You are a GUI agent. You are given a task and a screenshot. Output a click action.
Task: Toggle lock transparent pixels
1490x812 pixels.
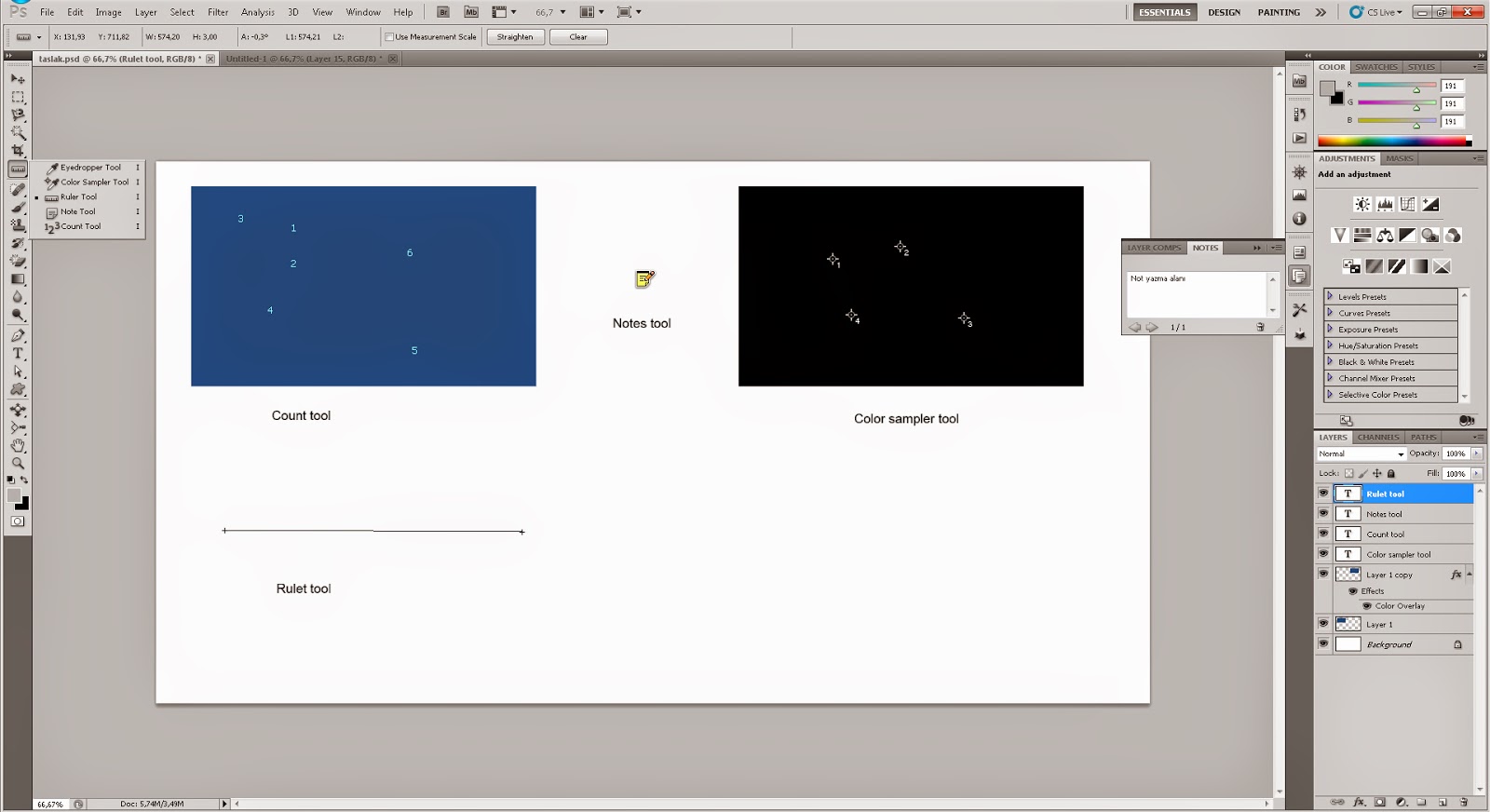1348,473
